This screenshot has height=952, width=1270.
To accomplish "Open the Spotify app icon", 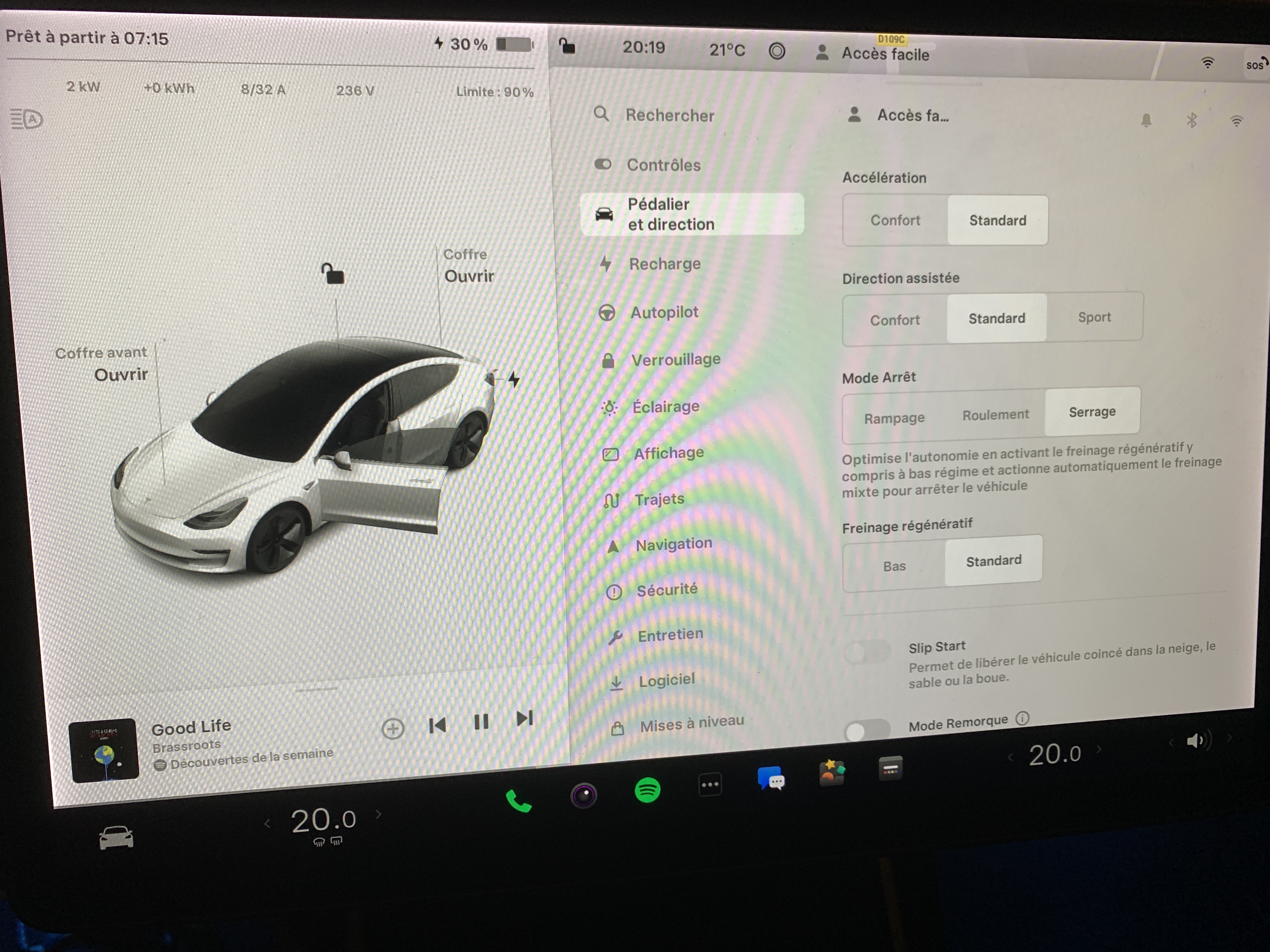I will click(x=647, y=790).
